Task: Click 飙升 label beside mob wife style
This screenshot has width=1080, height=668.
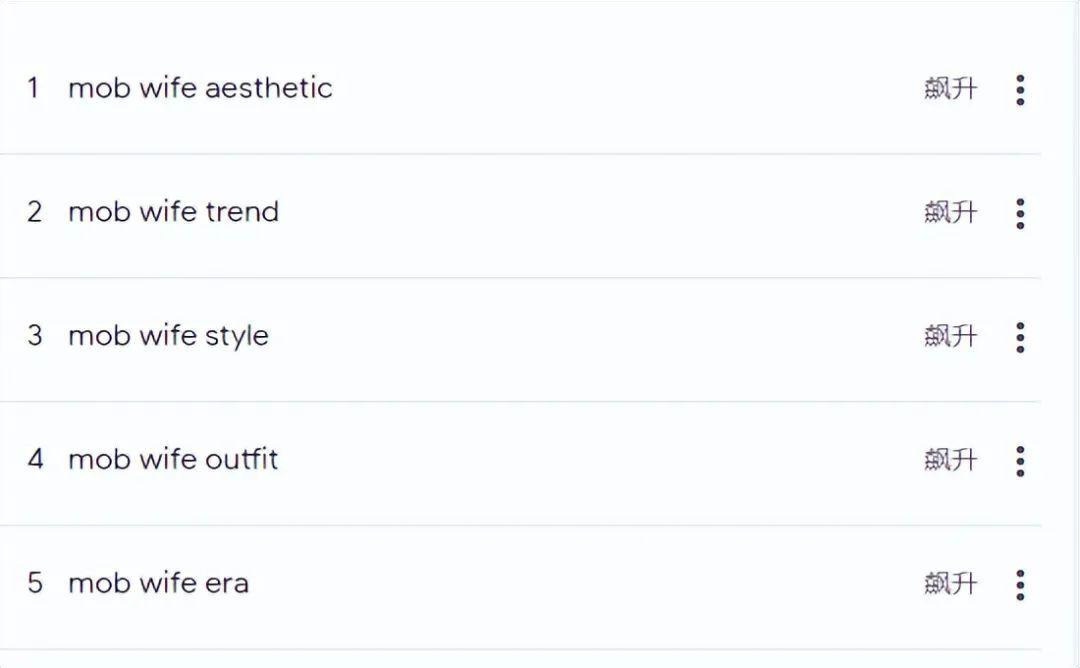Action: click(951, 336)
